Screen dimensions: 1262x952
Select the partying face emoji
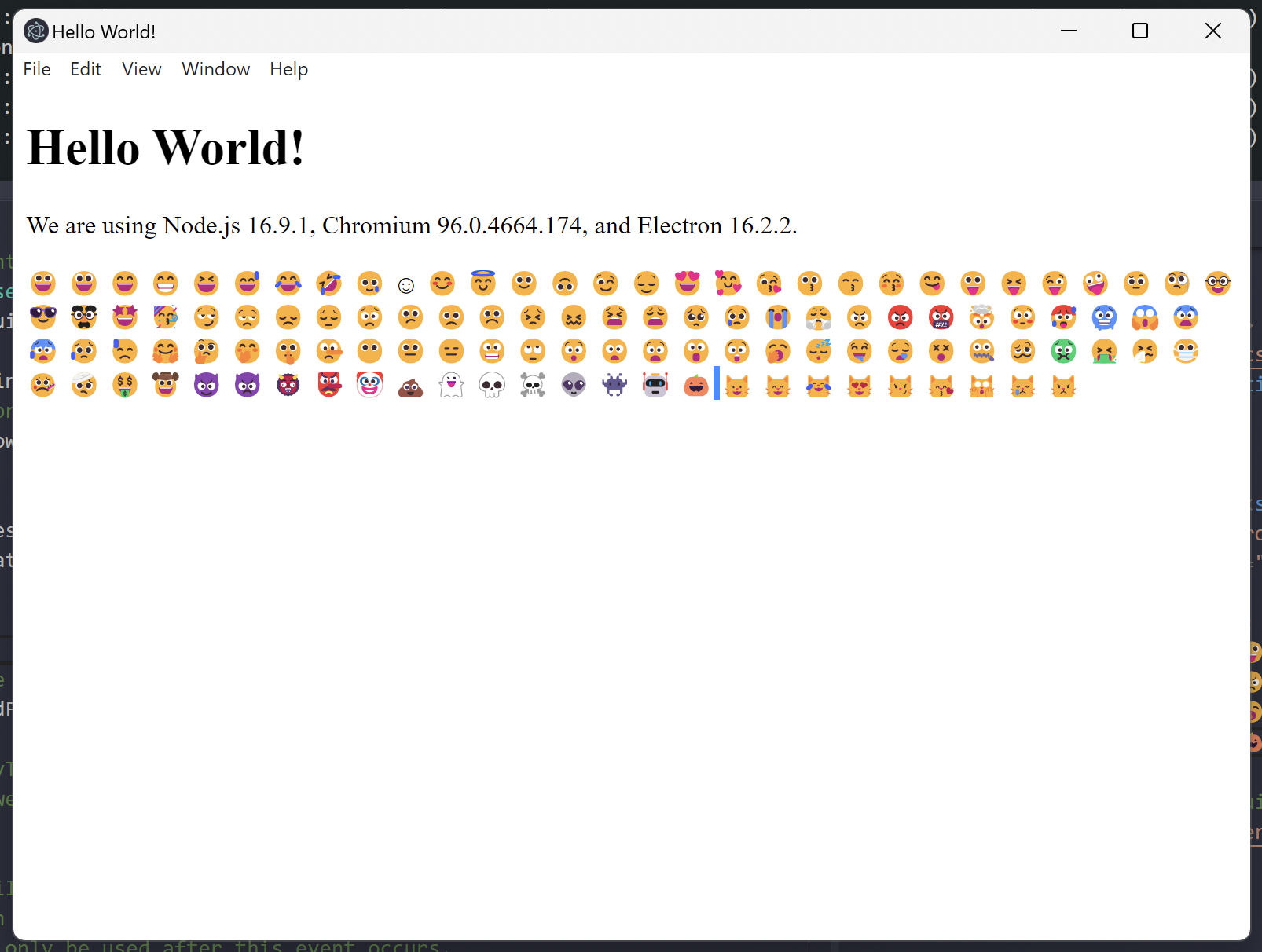point(166,317)
